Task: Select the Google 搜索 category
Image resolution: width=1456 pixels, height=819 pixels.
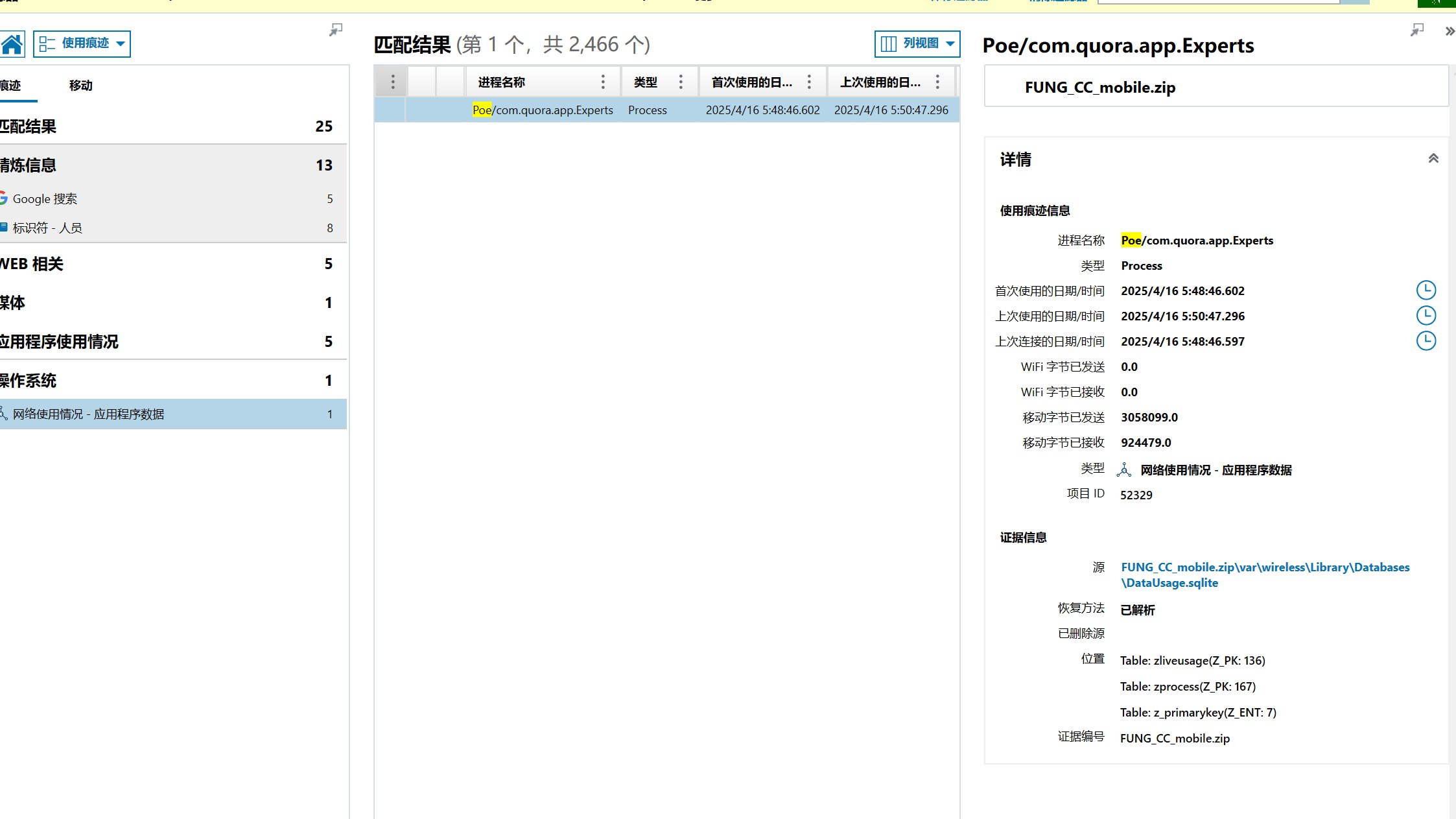Action: [45, 199]
